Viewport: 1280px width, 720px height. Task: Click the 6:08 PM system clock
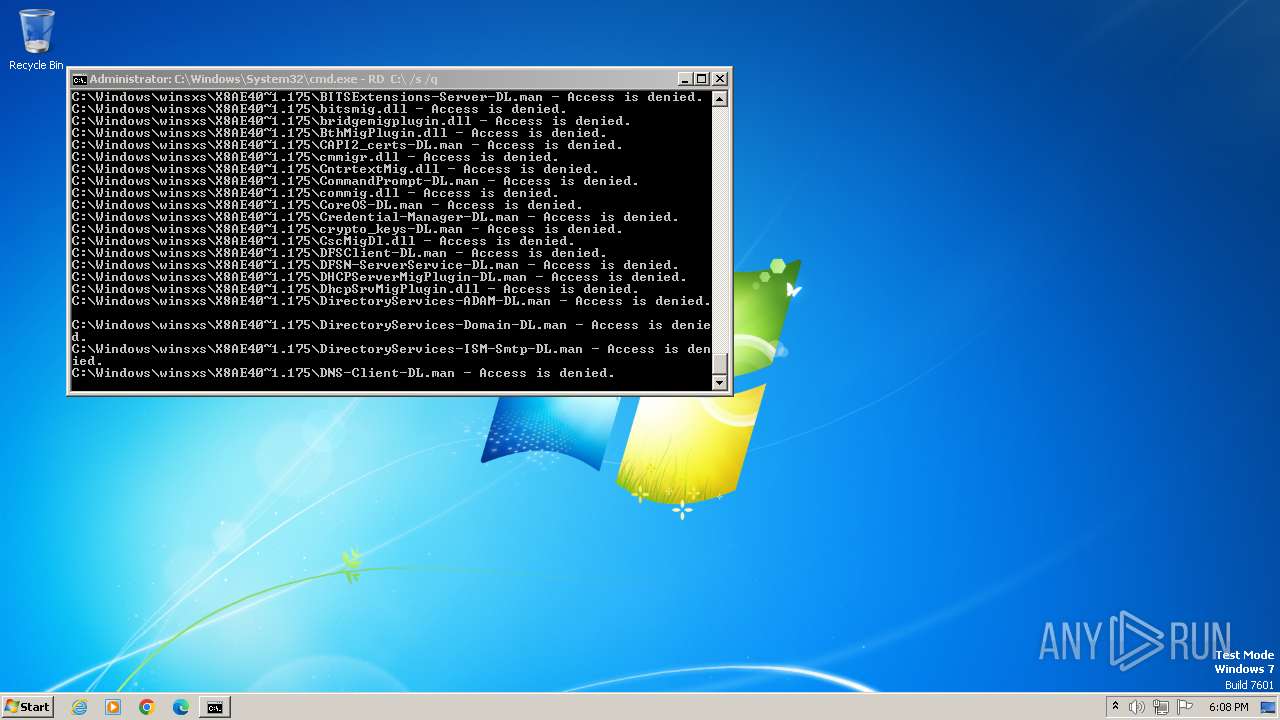[x=1228, y=707]
